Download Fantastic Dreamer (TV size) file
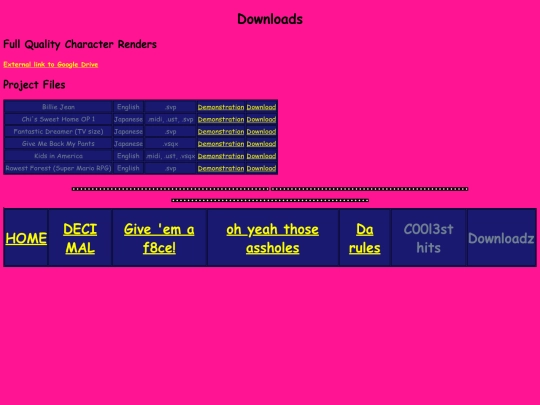The image size is (540, 405). tap(261, 132)
